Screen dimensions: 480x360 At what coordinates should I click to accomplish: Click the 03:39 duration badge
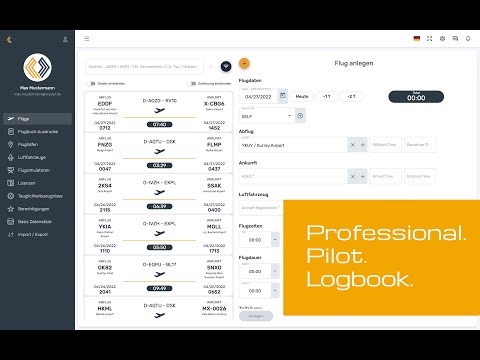click(x=159, y=166)
